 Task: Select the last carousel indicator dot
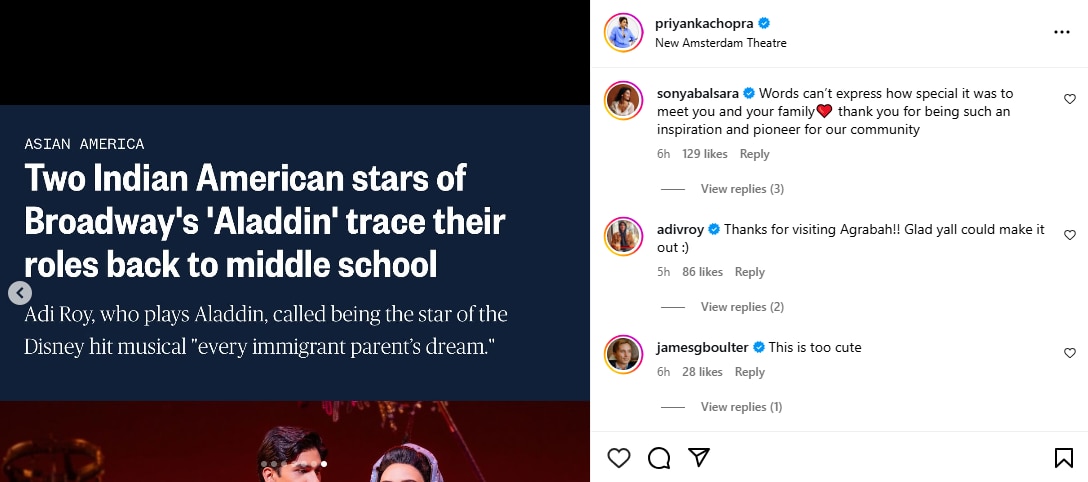click(x=324, y=464)
